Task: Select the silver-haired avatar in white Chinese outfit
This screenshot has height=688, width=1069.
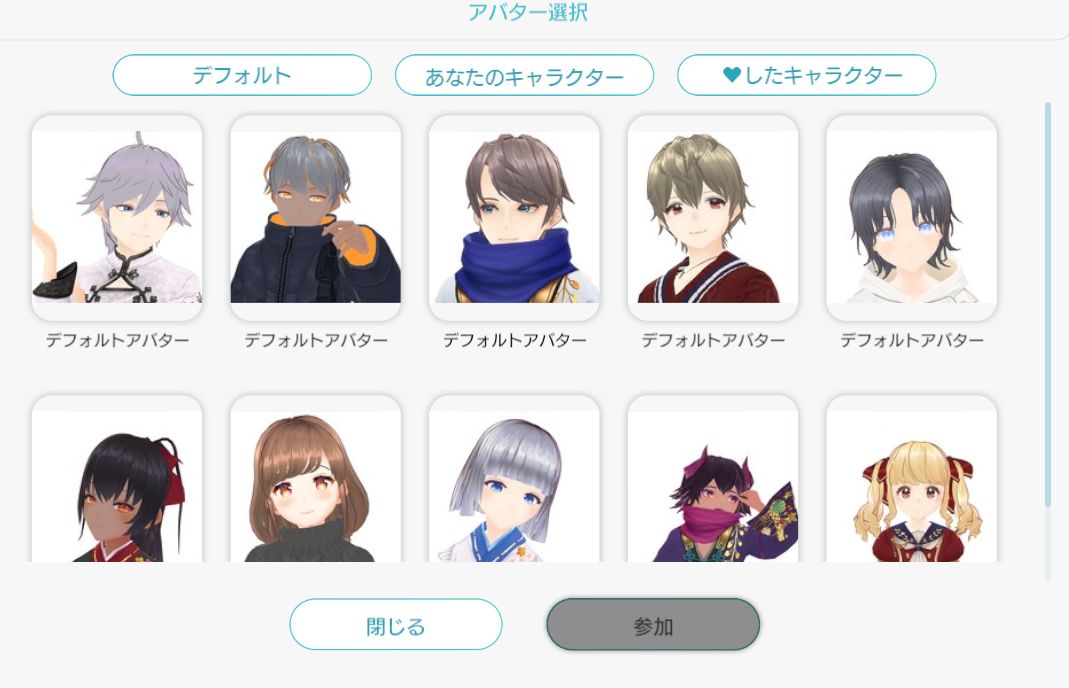Action: tap(117, 218)
